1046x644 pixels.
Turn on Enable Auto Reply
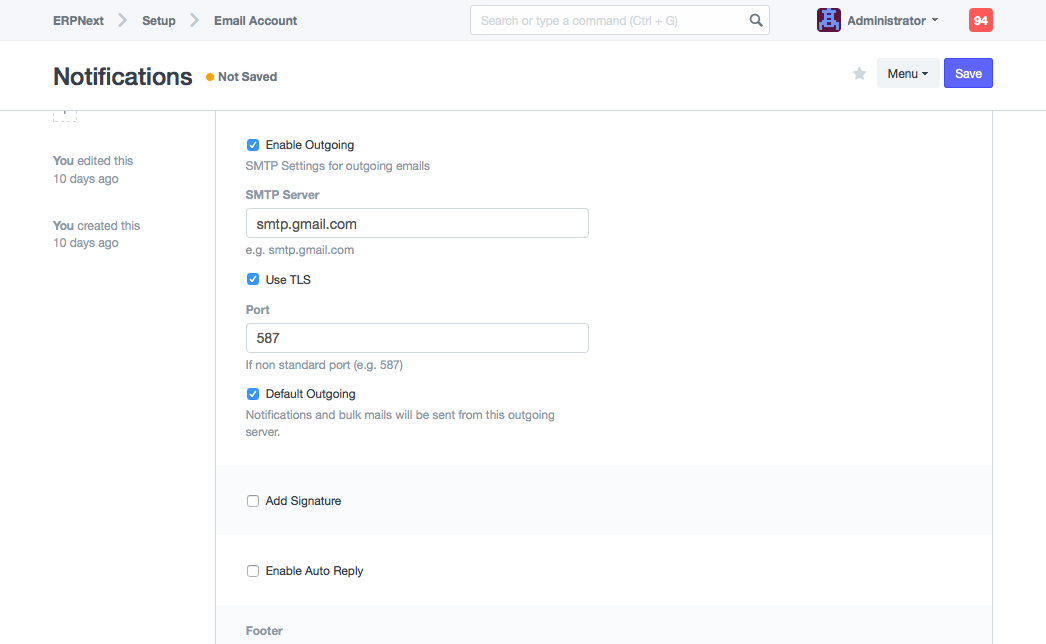coord(253,571)
